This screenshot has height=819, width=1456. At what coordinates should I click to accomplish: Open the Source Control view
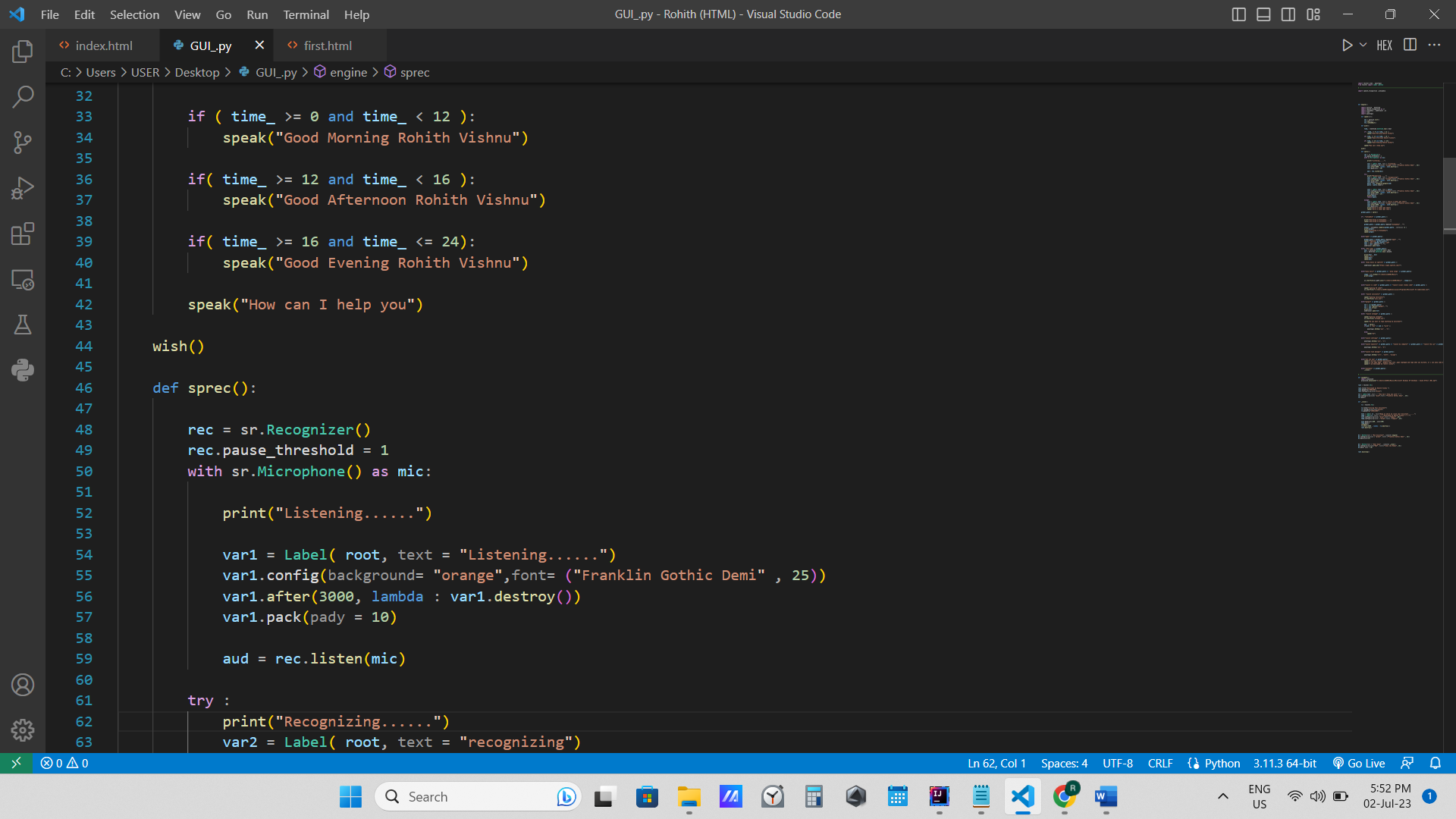(23, 142)
